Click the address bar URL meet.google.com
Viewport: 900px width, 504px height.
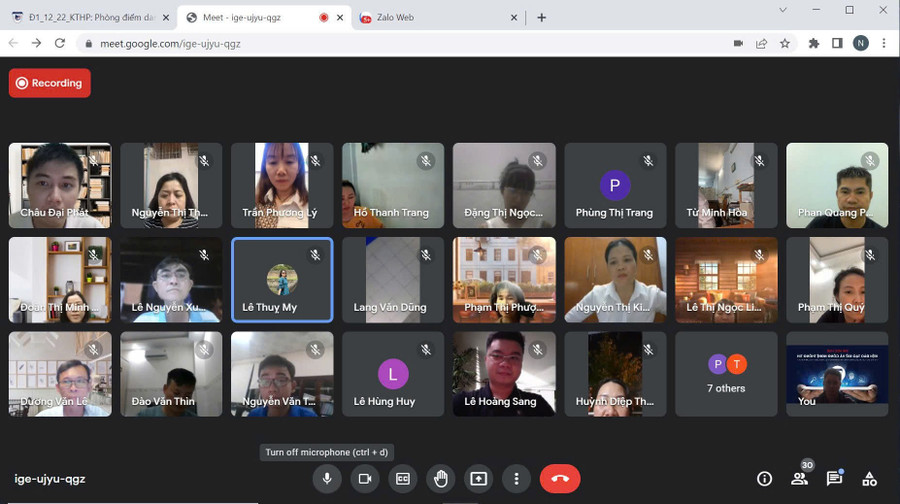[170, 44]
